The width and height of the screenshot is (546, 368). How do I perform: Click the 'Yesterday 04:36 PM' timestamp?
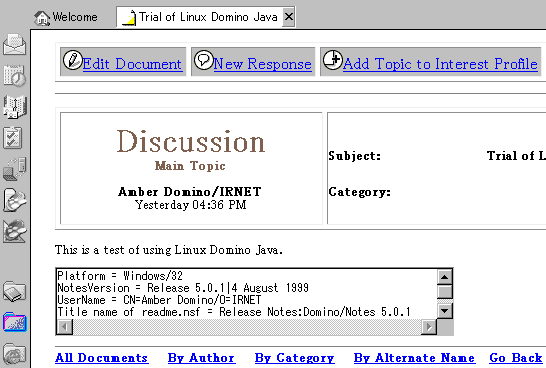click(x=190, y=205)
